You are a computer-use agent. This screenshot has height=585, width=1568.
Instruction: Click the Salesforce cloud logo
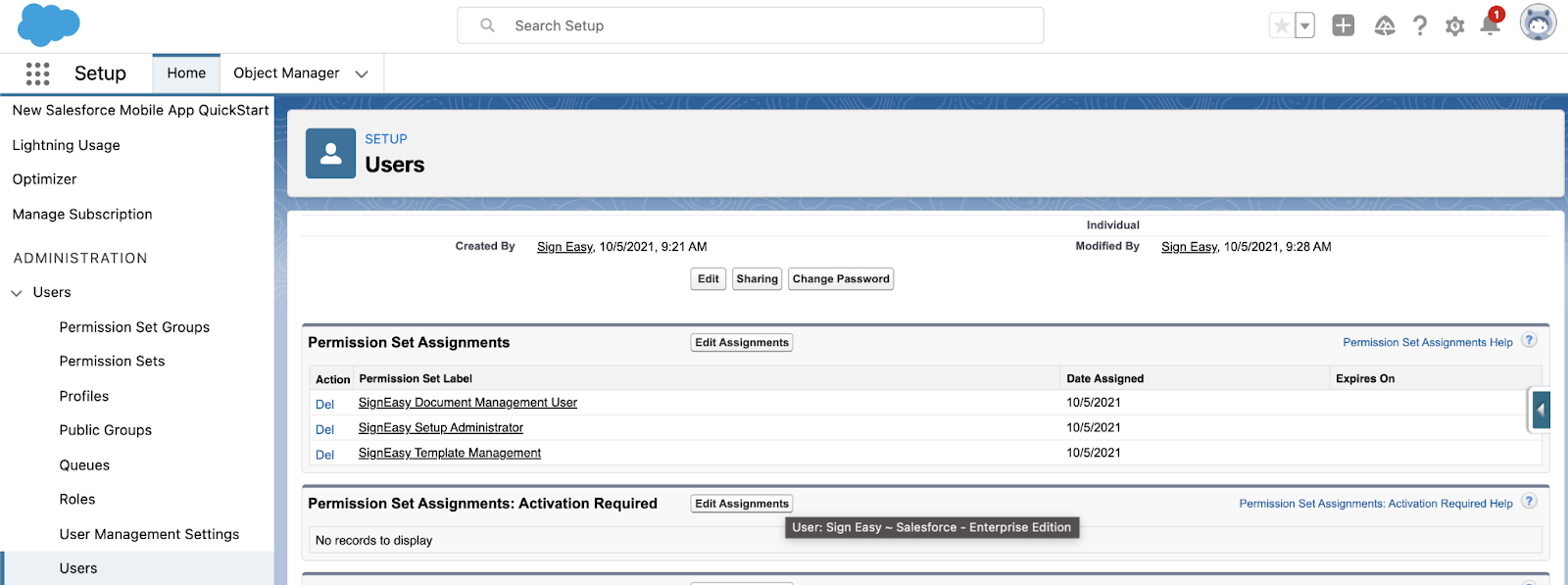pyautogui.click(x=48, y=25)
